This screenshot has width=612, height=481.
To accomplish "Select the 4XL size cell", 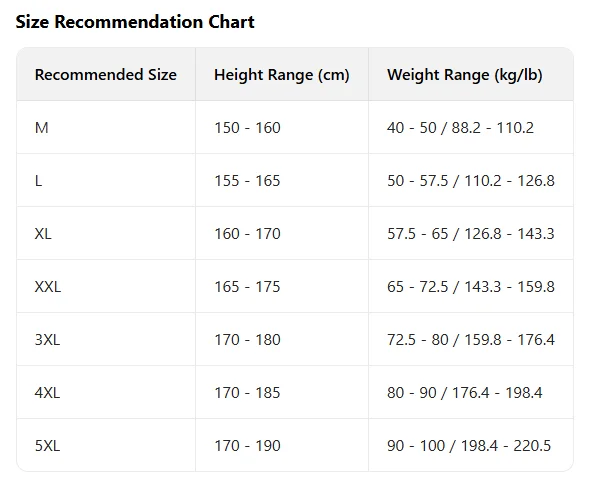I will click(x=47, y=393).
